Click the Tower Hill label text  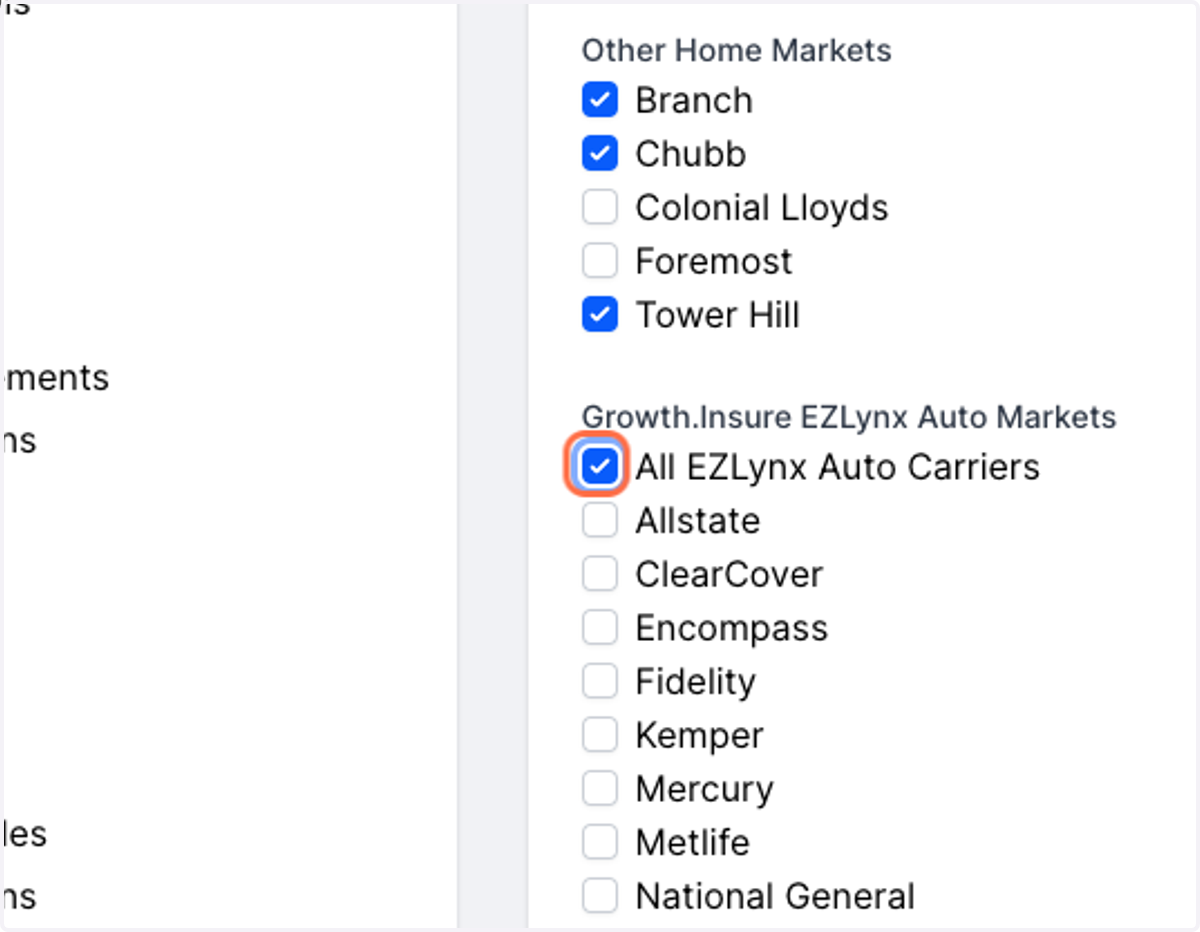pyautogui.click(x=718, y=315)
